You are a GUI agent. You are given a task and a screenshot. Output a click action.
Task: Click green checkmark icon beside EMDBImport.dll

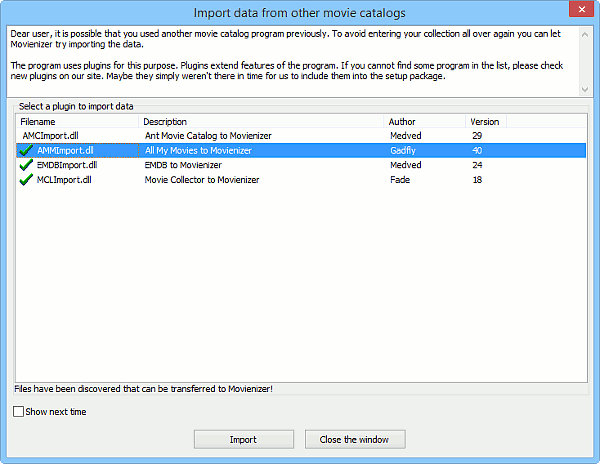click(x=26, y=165)
